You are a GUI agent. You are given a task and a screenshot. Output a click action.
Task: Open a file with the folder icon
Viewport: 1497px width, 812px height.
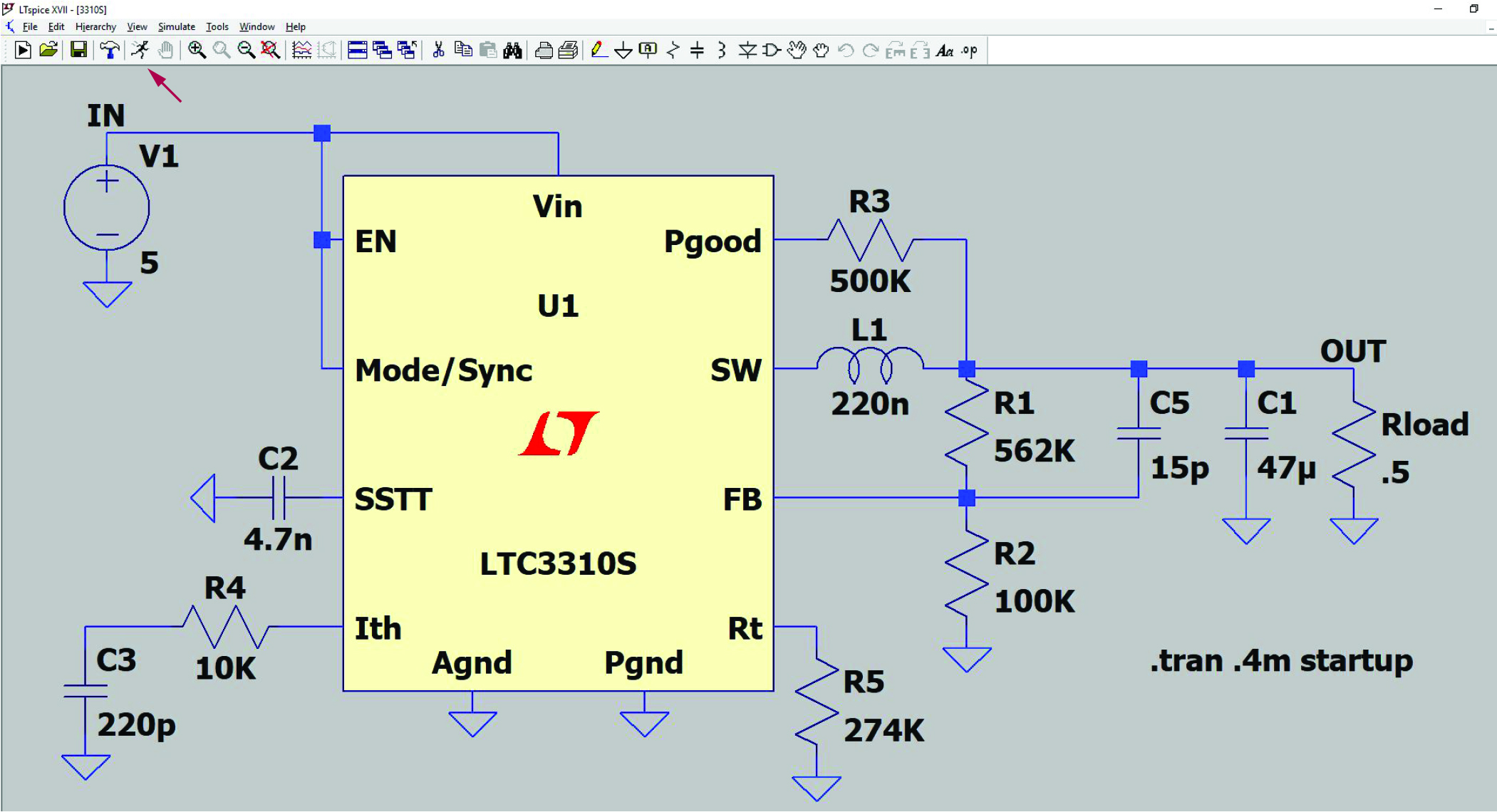[48, 50]
